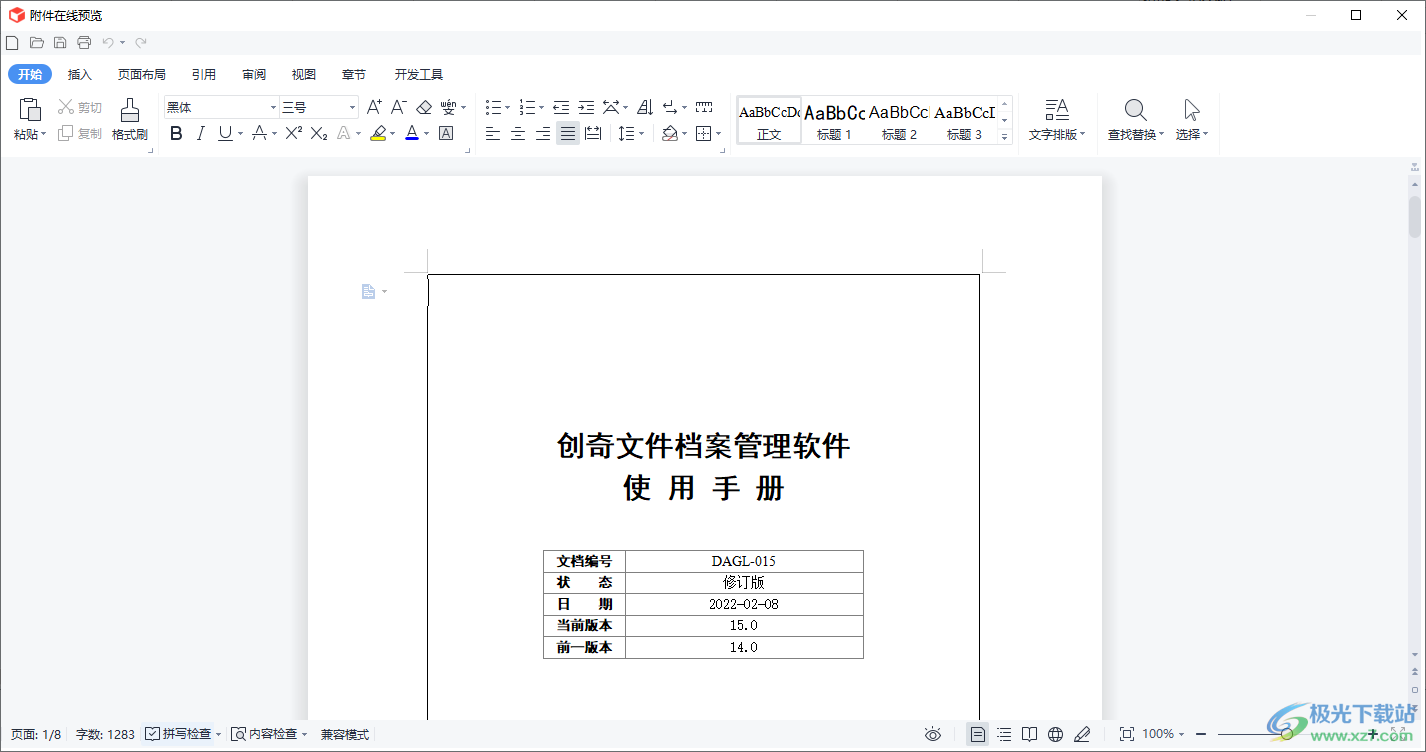Apply bold formatting with the B button
The image size is (1426, 752).
coord(176,133)
